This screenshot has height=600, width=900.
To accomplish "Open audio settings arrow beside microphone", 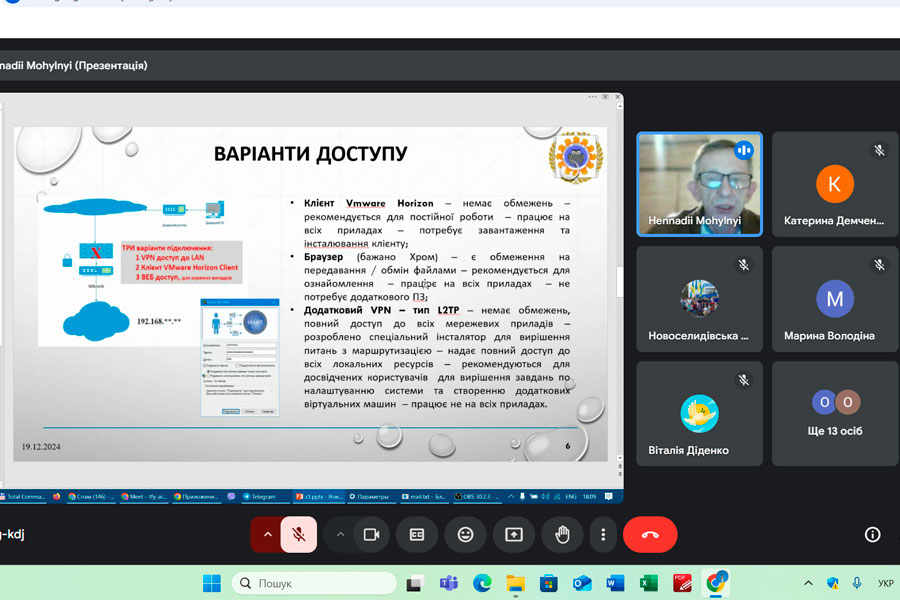I will 267,535.
